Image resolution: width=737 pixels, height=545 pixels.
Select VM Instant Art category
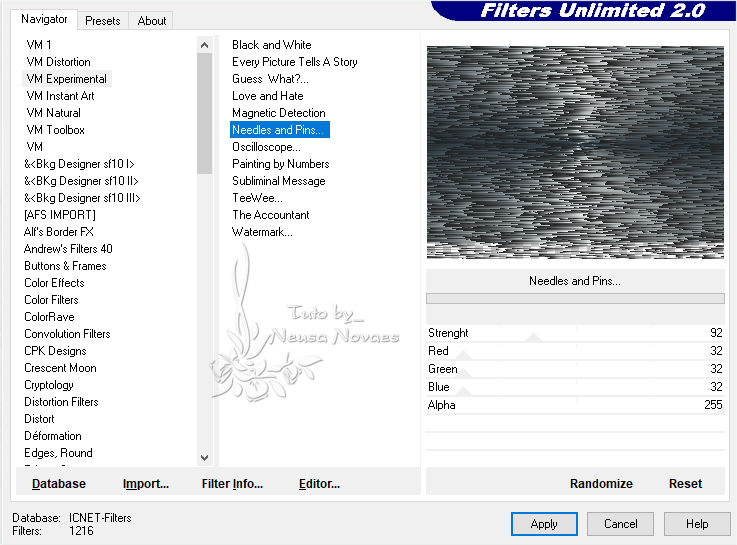61,96
